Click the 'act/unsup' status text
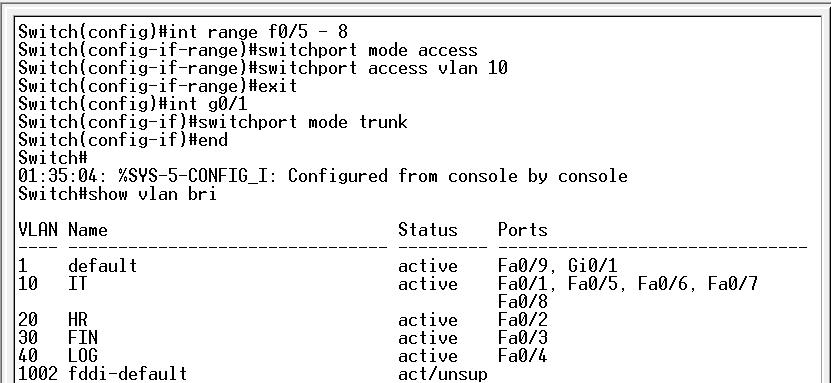Screen dimensions: 831x383 443,374
